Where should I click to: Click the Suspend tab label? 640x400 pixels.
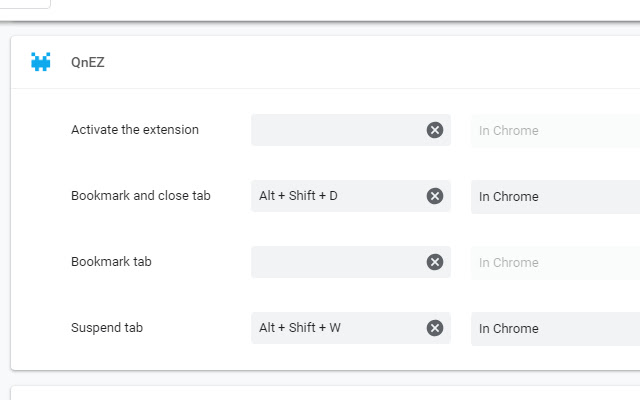click(x=107, y=328)
